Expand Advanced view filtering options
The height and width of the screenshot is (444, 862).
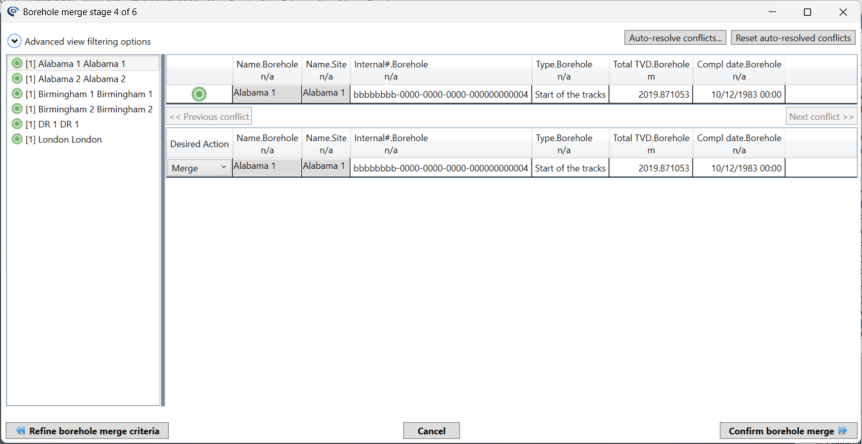14,42
